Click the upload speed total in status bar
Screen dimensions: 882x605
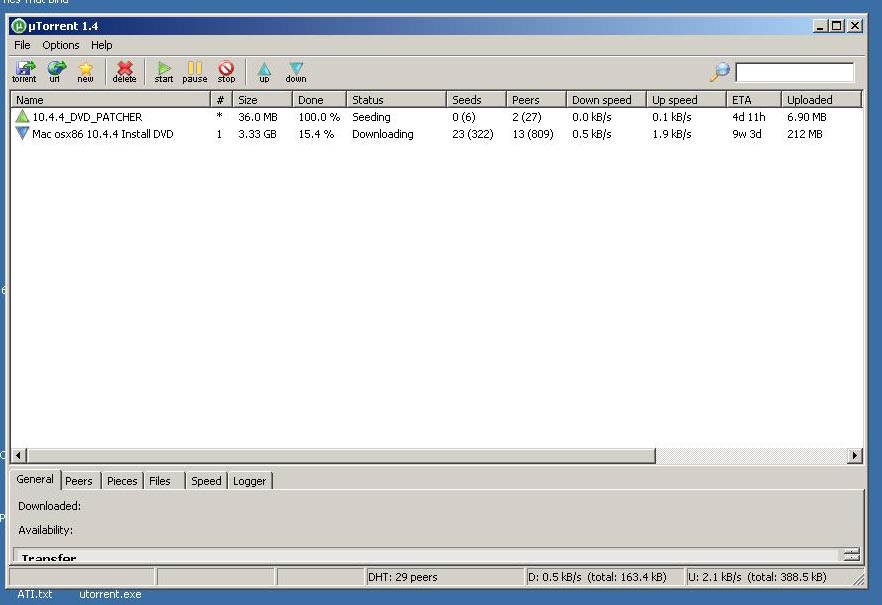[768, 577]
